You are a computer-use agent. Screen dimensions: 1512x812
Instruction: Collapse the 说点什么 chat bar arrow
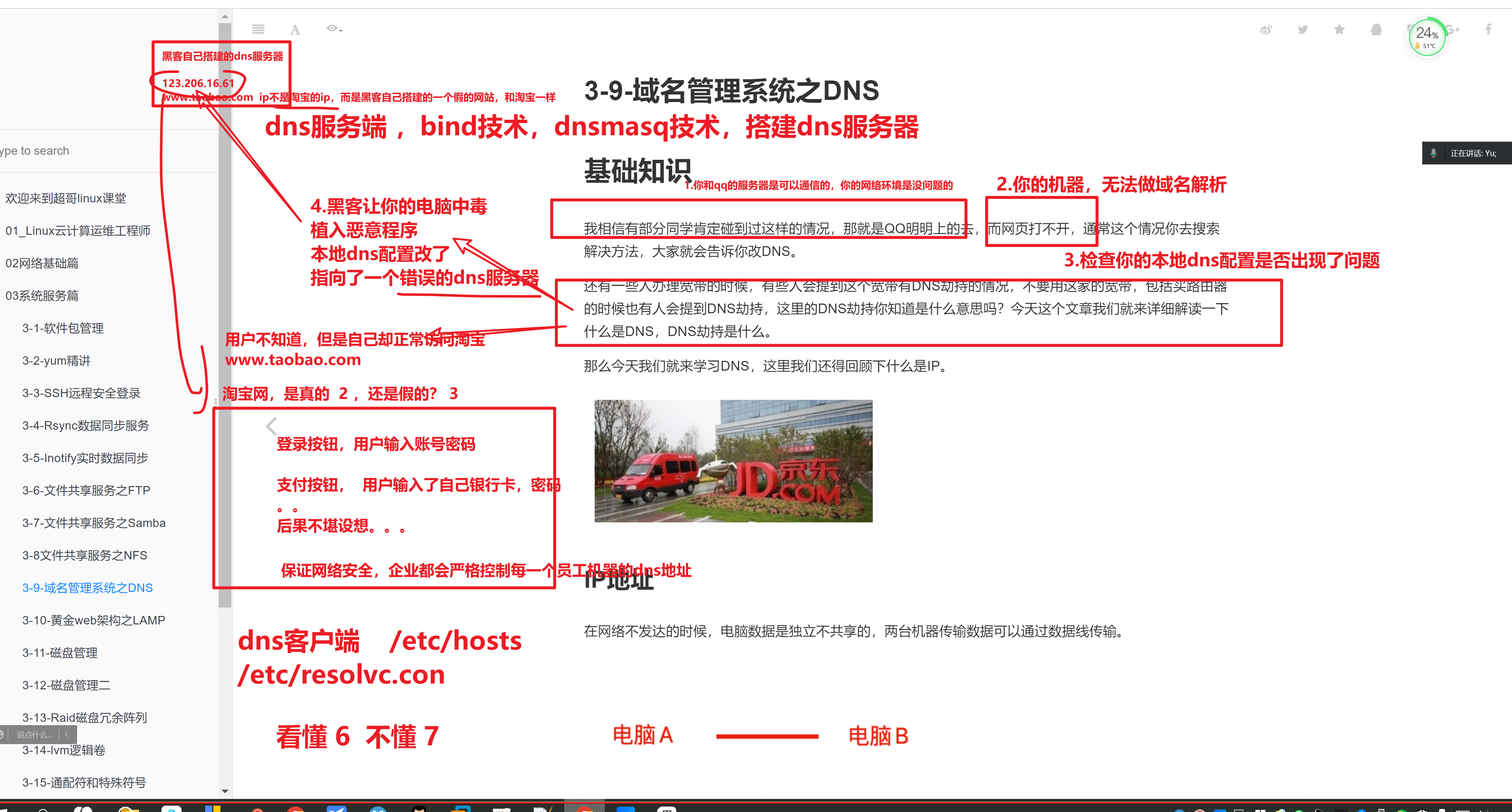[x=67, y=734]
